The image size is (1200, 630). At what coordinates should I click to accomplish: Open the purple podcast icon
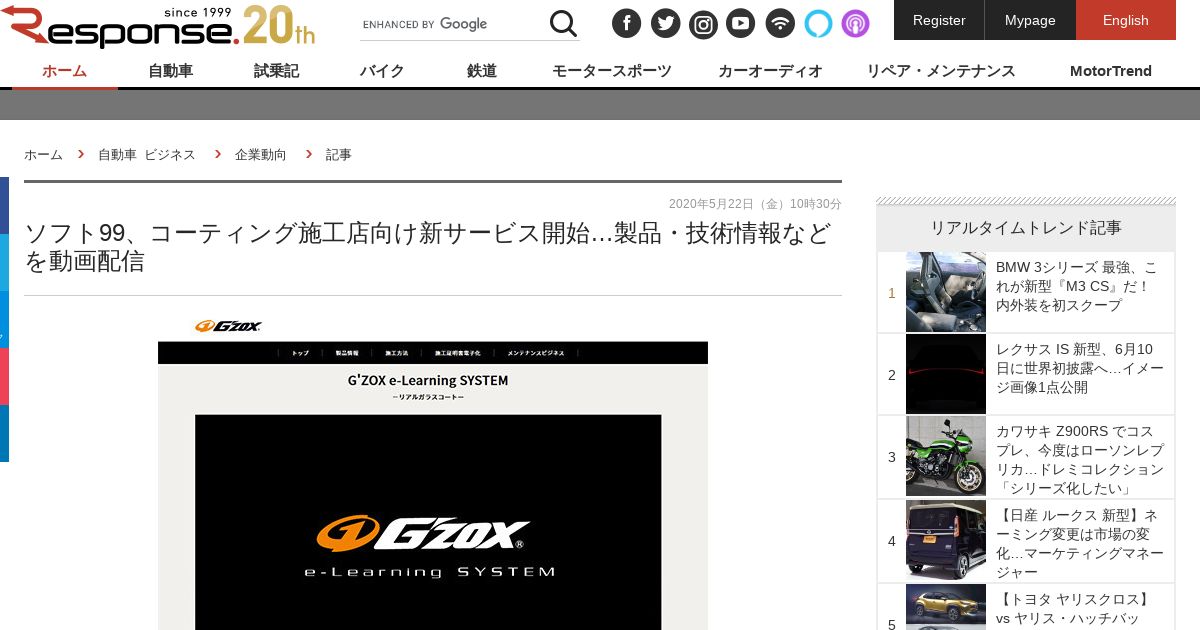click(855, 23)
